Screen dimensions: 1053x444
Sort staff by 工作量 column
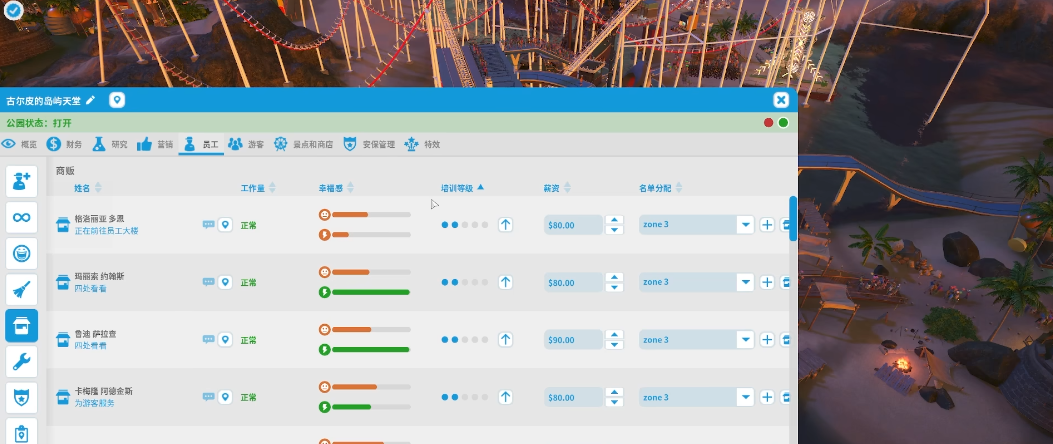(x=258, y=188)
